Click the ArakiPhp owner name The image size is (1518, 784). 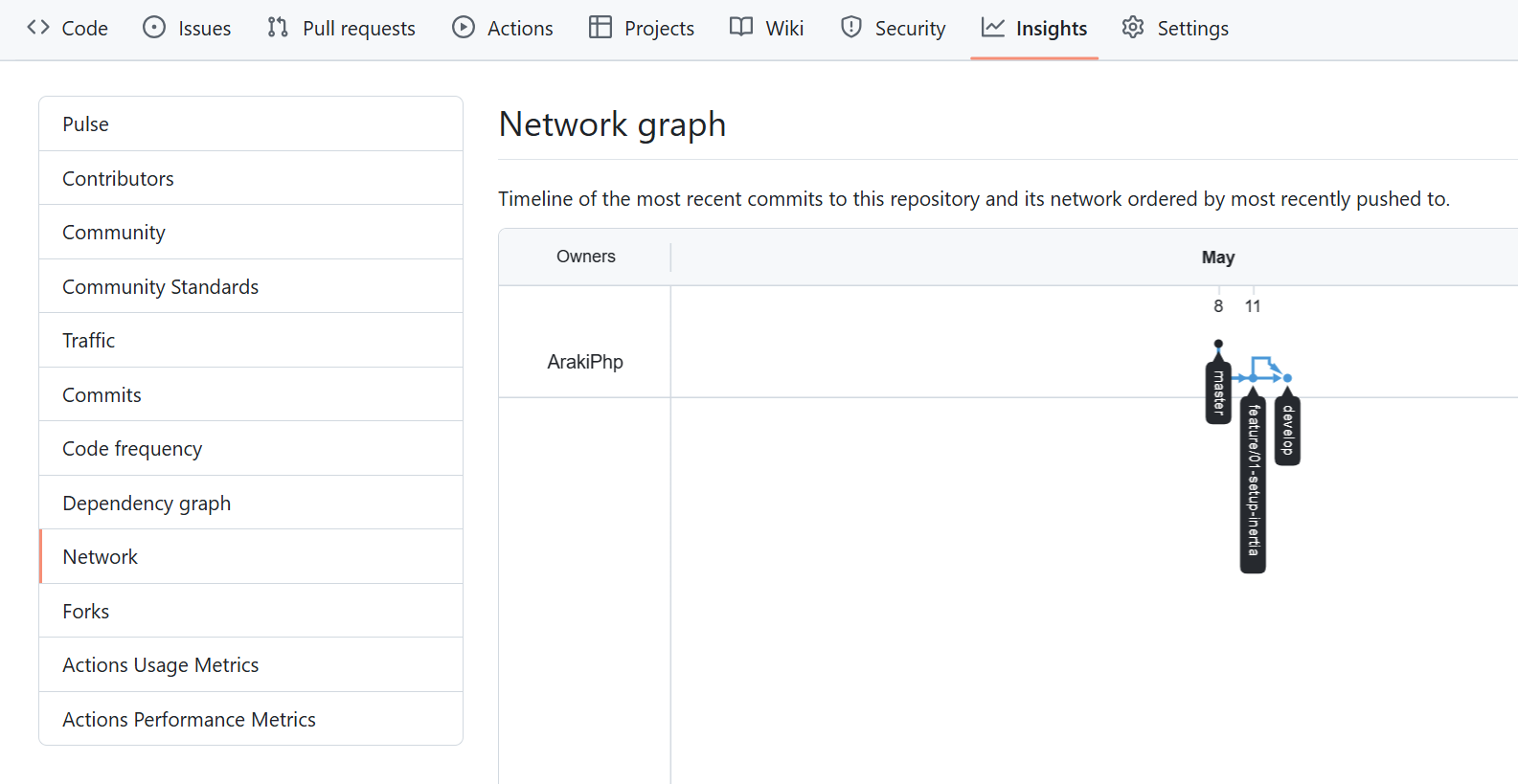pos(585,362)
